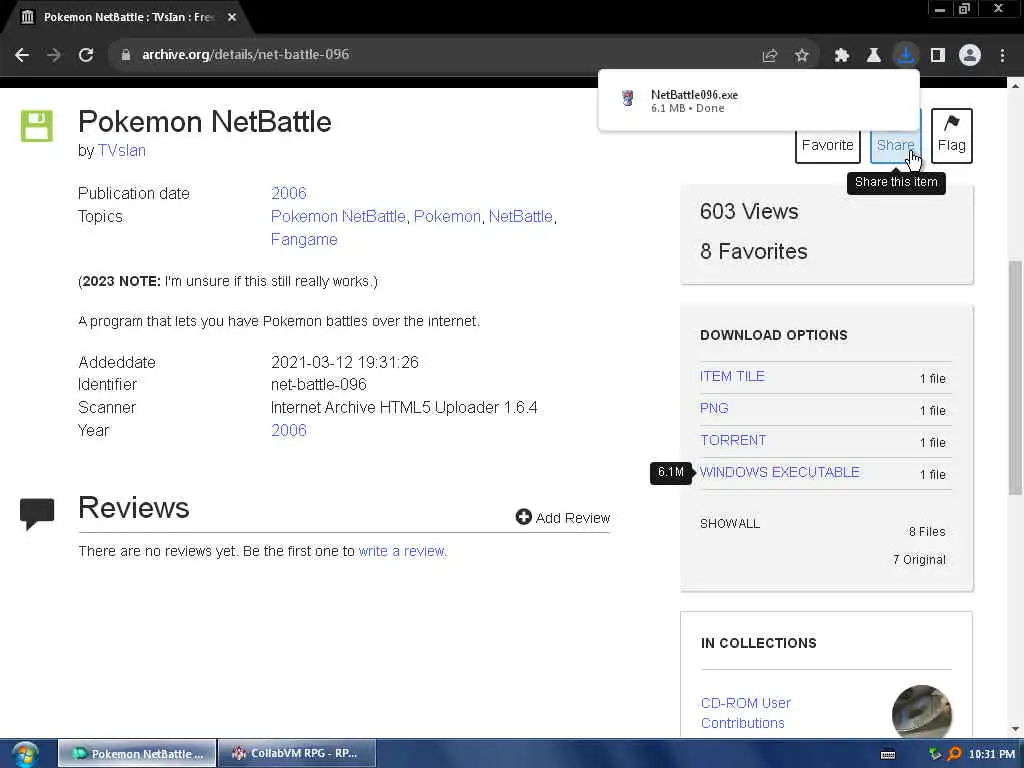Viewport: 1024px width, 768px height.
Task: Click the Reviews speech bubble icon
Action: click(x=37, y=513)
